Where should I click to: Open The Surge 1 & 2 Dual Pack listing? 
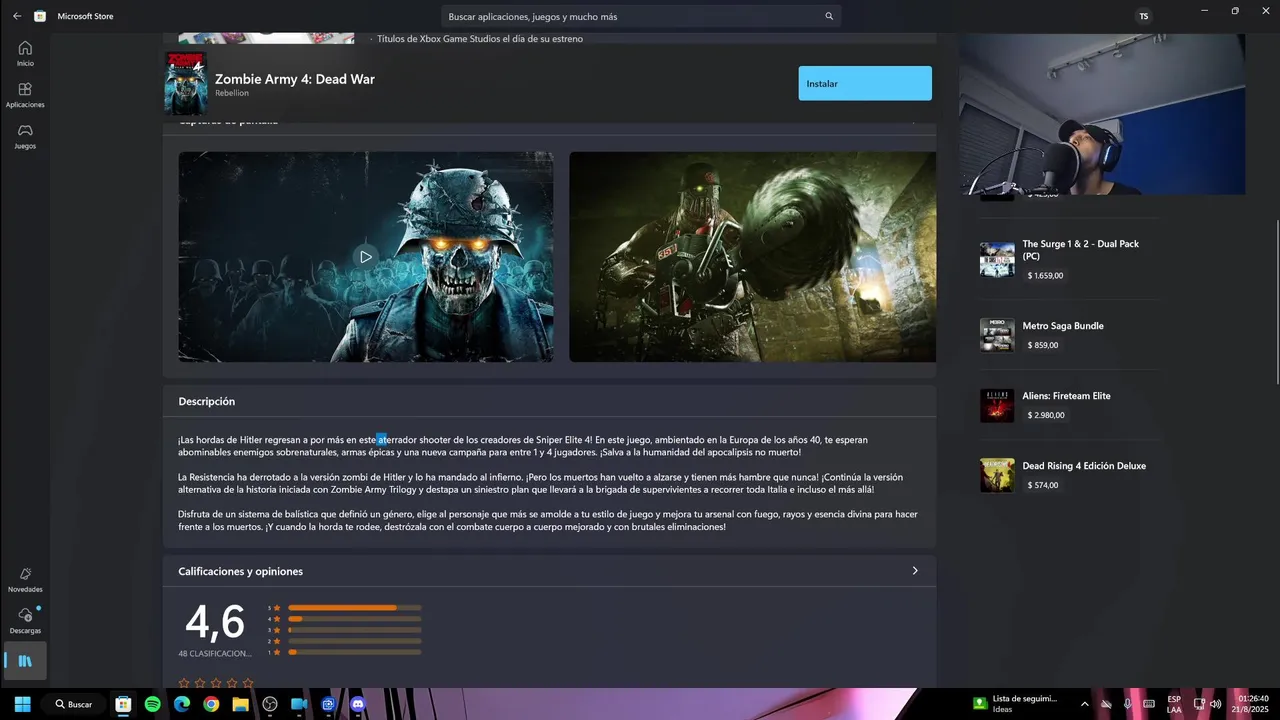1069,259
